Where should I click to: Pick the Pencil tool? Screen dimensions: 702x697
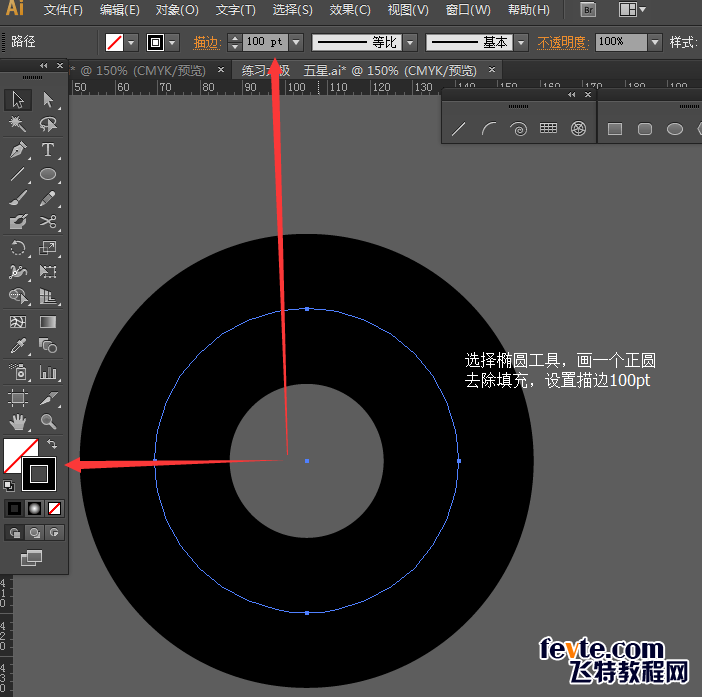click(48, 198)
